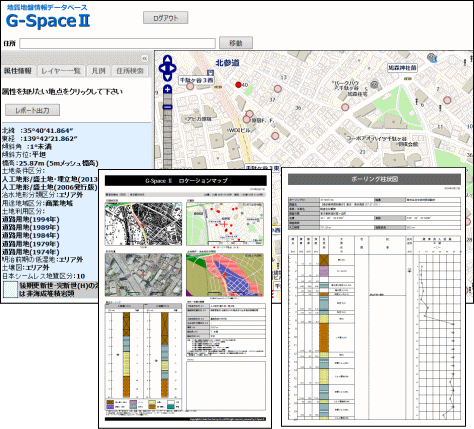Open old topographic map thumbnail in report
This screenshot has height=429, width=474.
click(143, 224)
